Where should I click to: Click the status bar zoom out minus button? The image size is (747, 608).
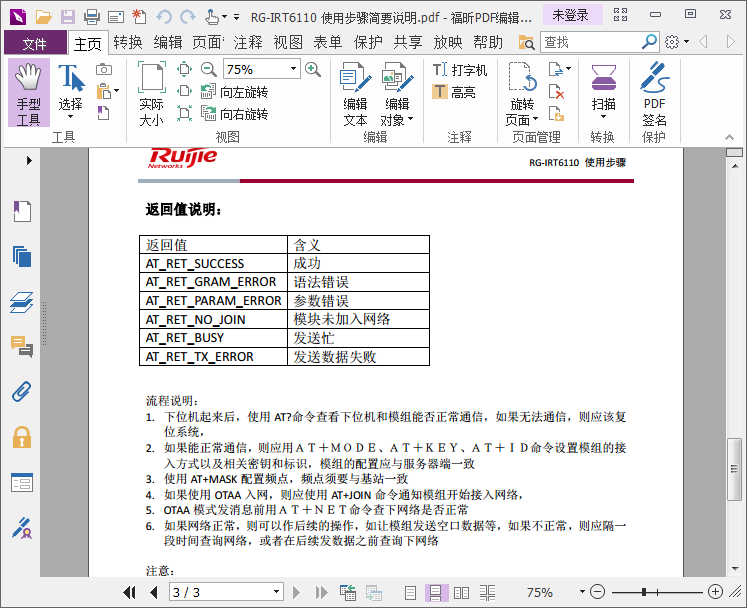click(597, 592)
